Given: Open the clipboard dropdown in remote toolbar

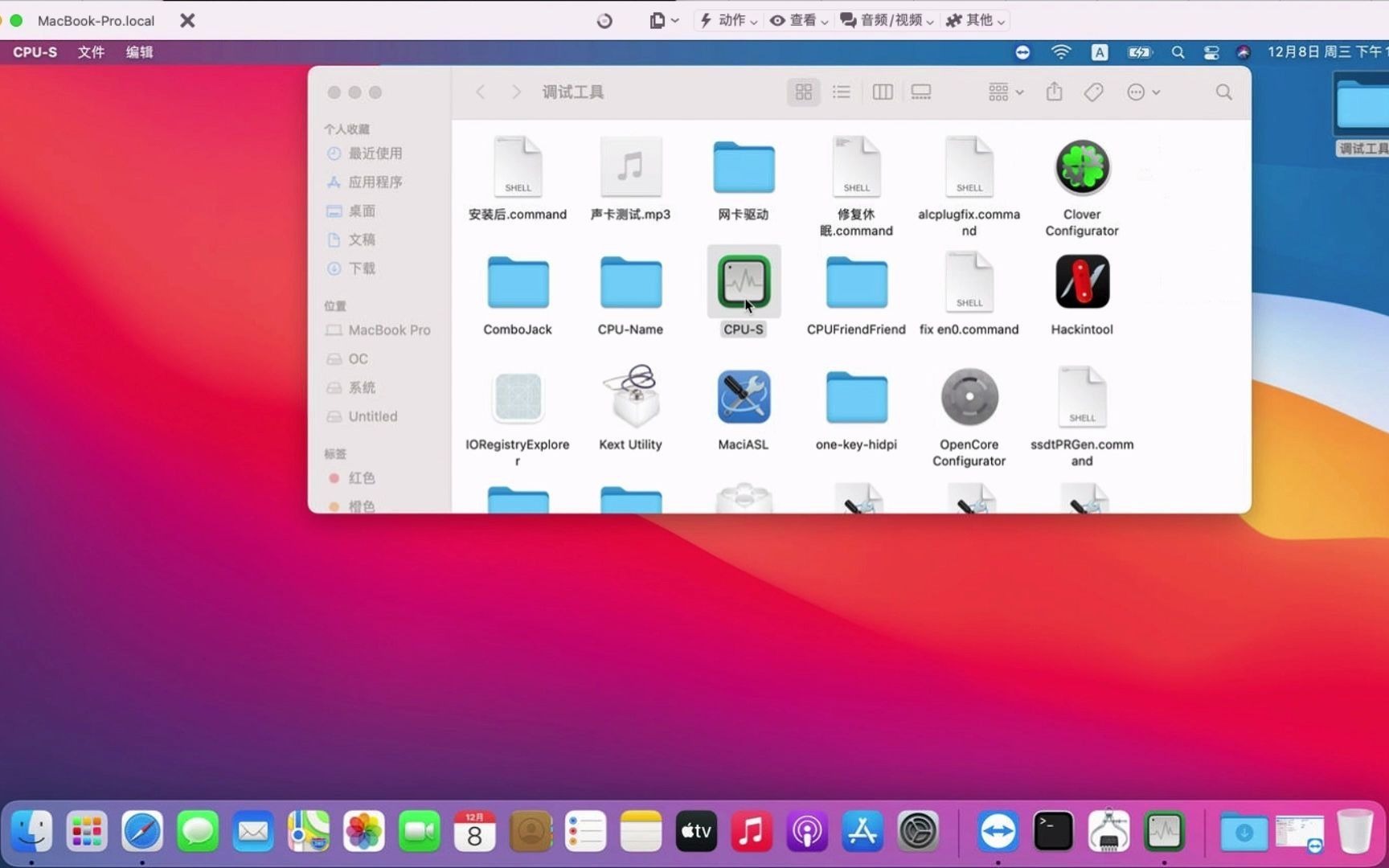Looking at the screenshot, I should pos(664,20).
